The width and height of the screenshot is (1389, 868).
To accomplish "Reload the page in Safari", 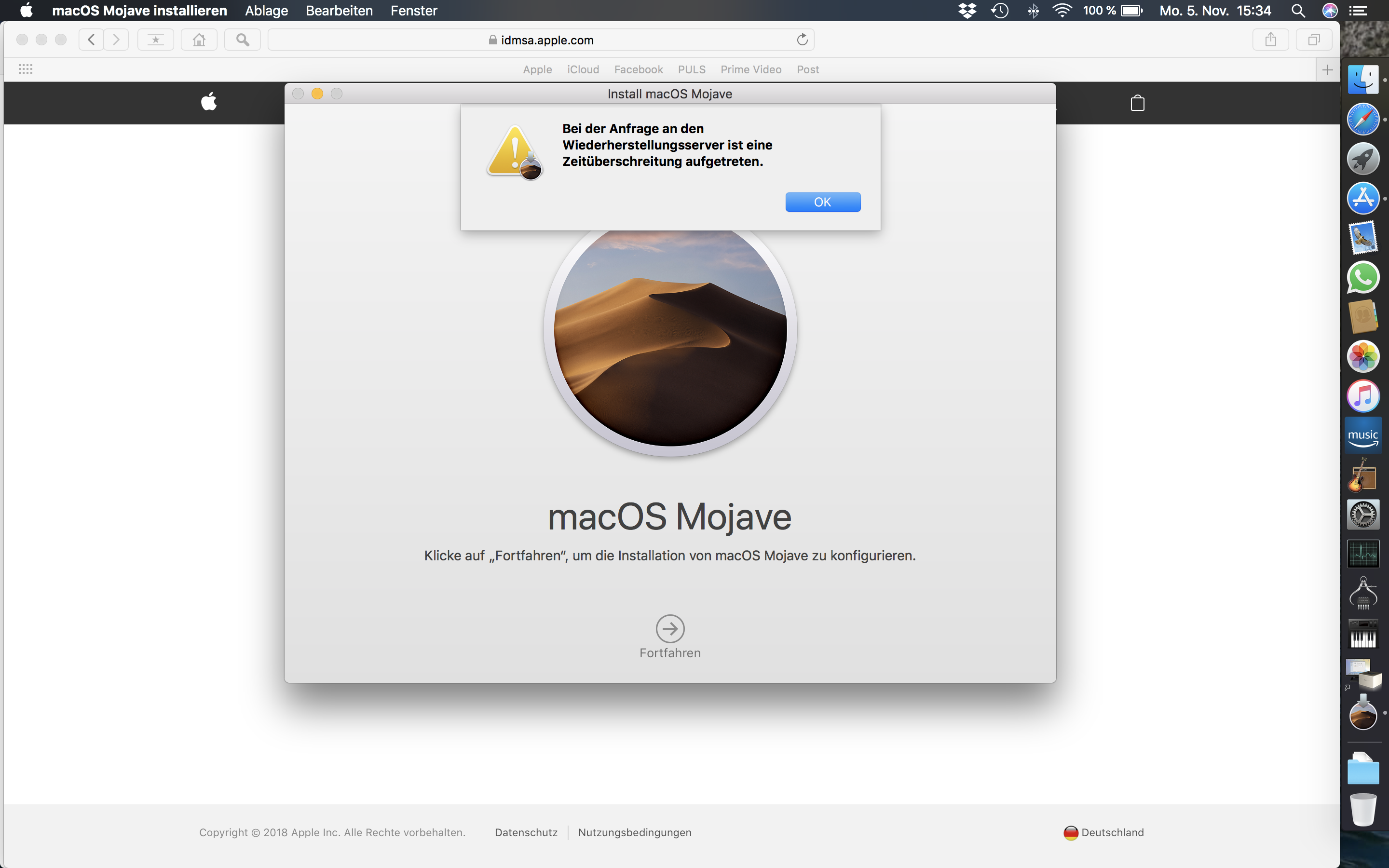I will click(802, 40).
